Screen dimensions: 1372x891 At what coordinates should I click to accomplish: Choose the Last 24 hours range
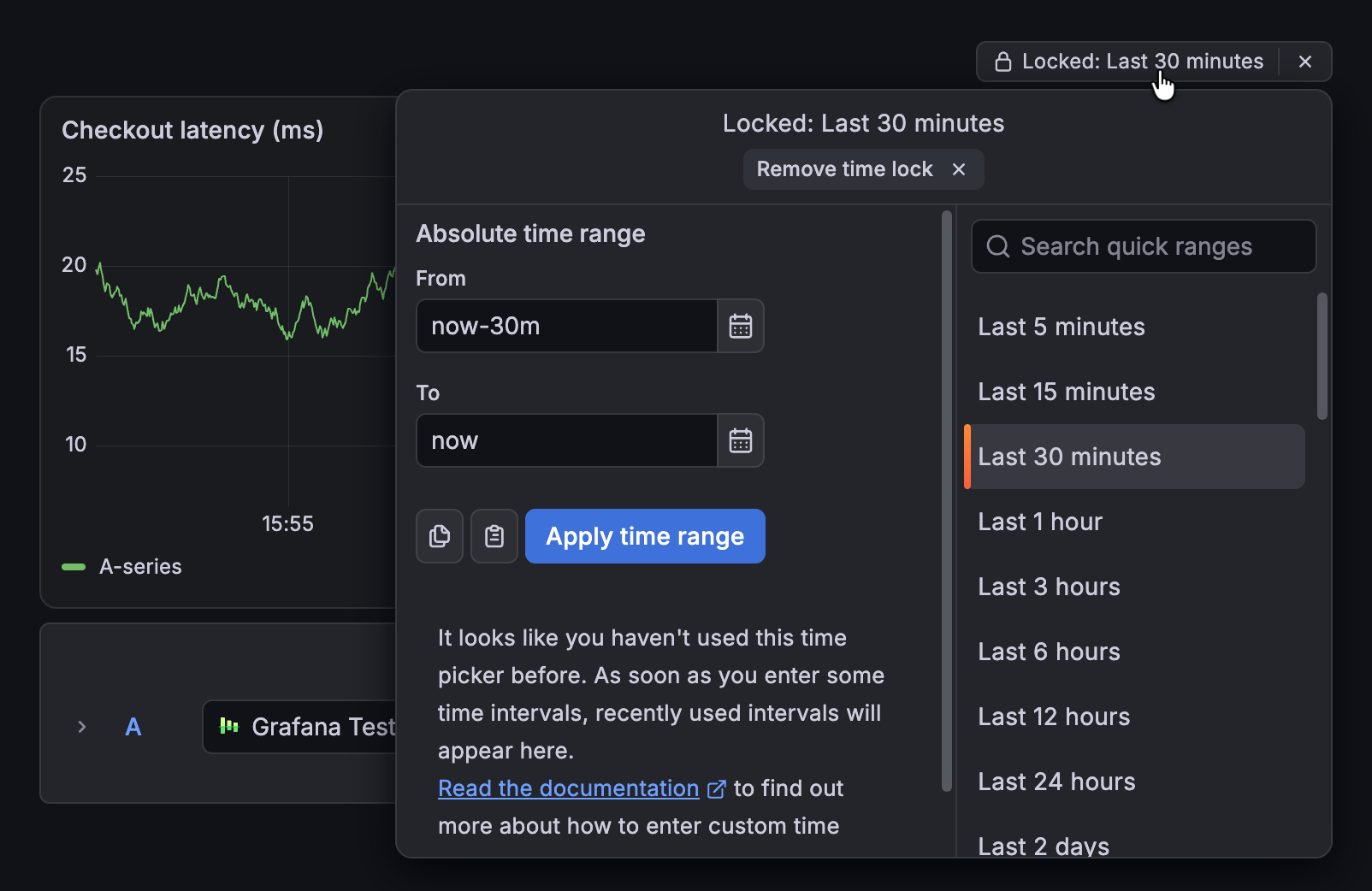[1134, 782]
